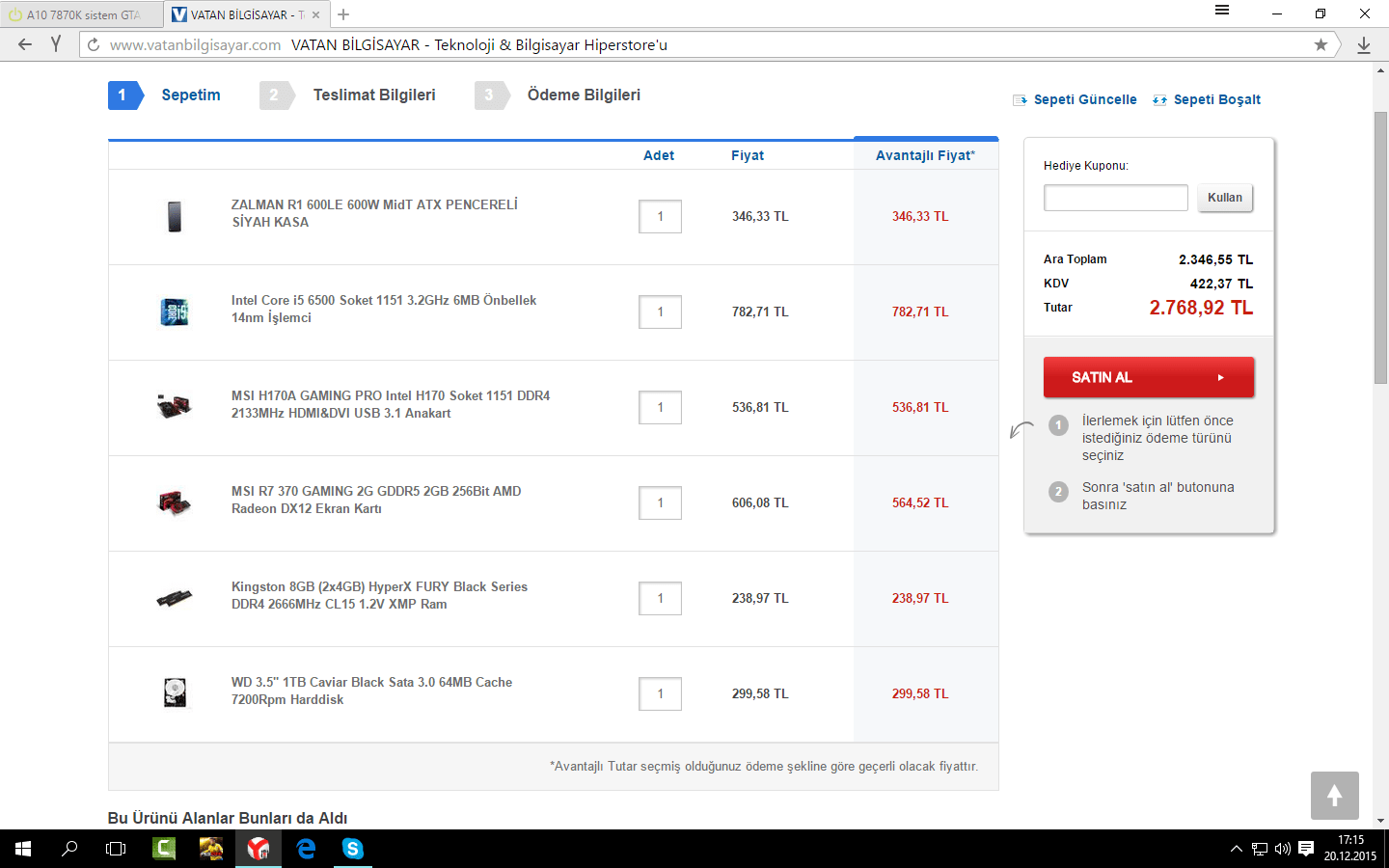Edit quantity for ZALMAN R1 case
Screen dimensions: 1389x868
[x=660, y=217]
